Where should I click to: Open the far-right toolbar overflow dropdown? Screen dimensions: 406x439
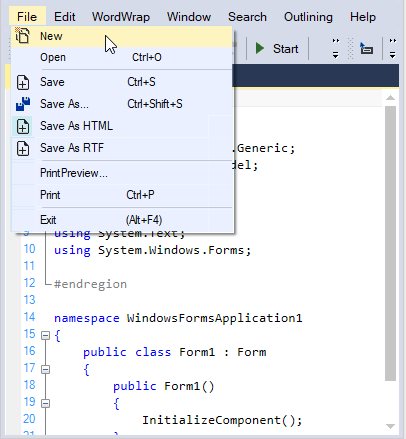point(393,48)
